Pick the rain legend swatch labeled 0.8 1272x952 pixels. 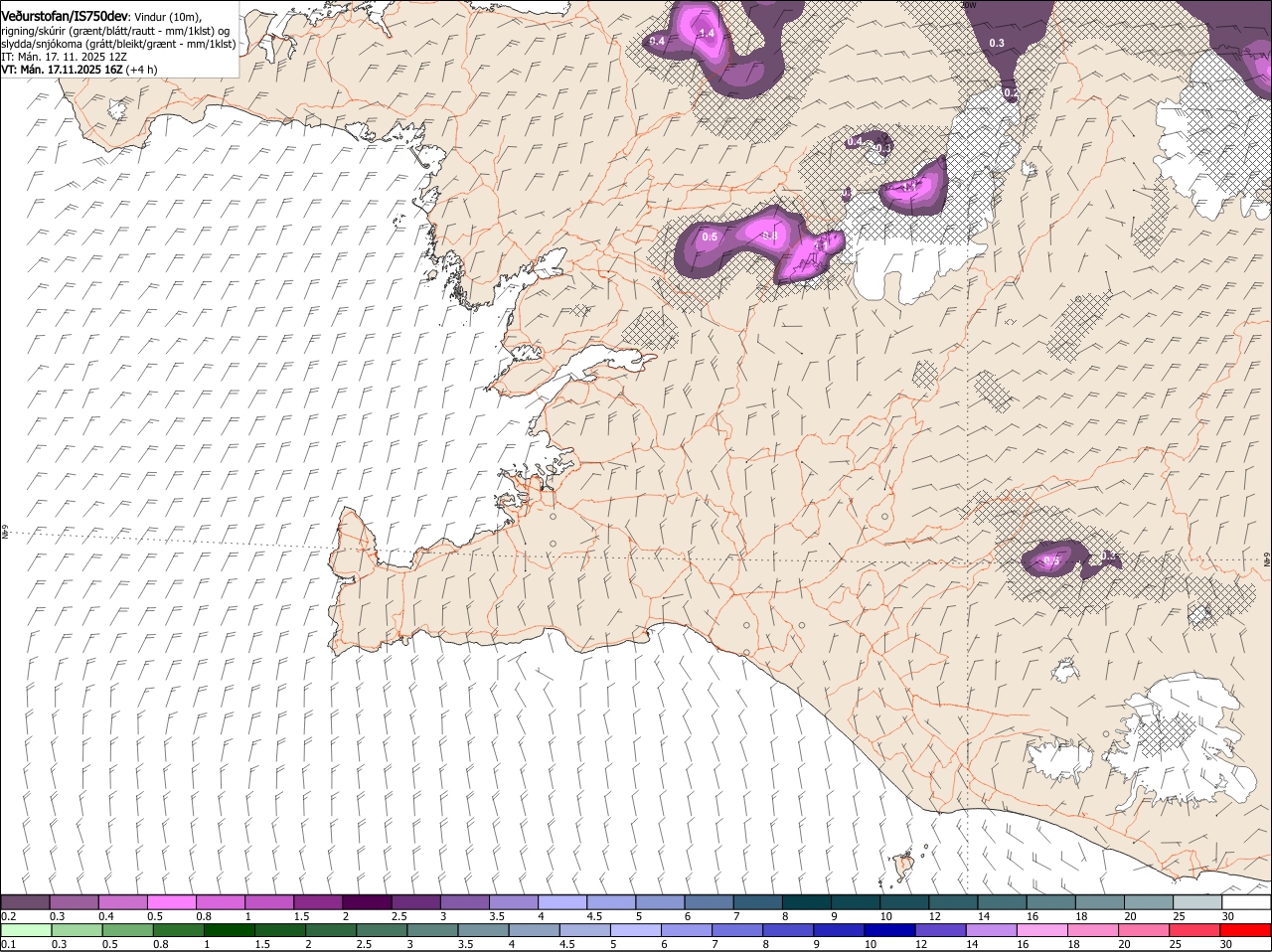(x=180, y=930)
